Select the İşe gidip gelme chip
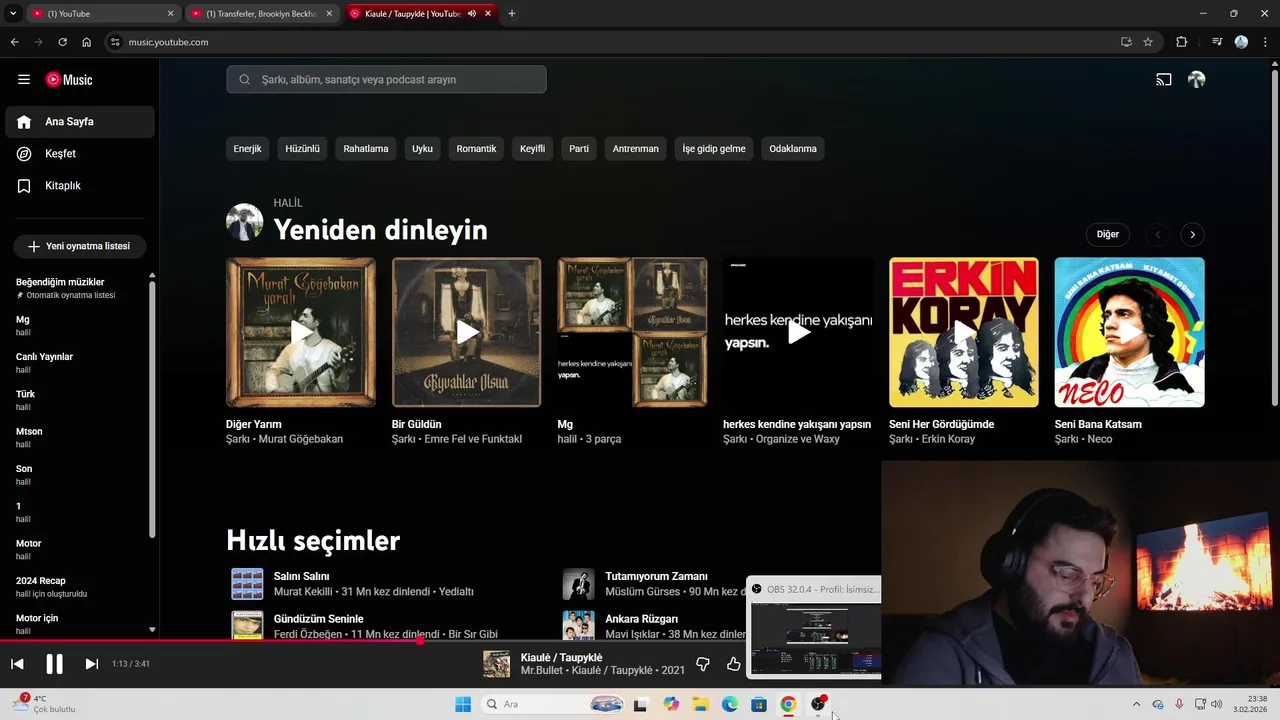The height and width of the screenshot is (720, 1280). [x=714, y=149]
